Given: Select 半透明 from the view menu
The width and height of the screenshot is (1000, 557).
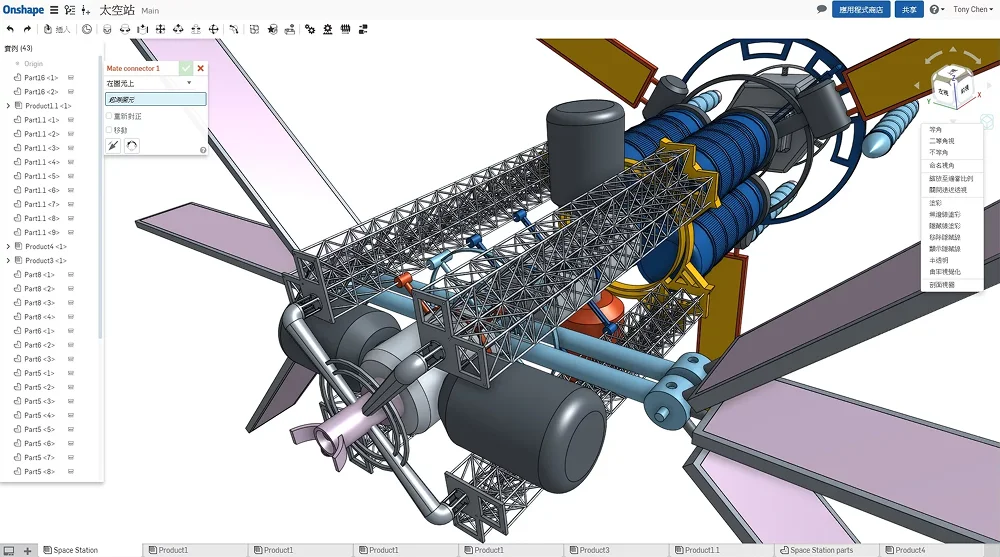Looking at the screenshot, I should coord(938,260).
